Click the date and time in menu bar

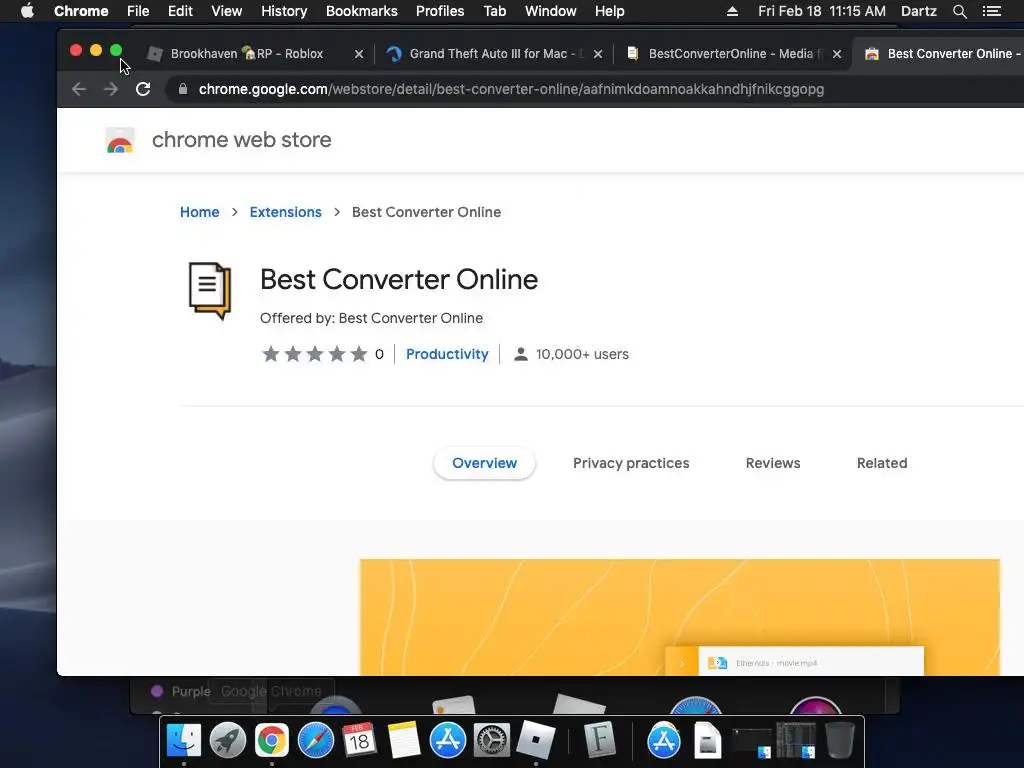[x=822, y=11]
